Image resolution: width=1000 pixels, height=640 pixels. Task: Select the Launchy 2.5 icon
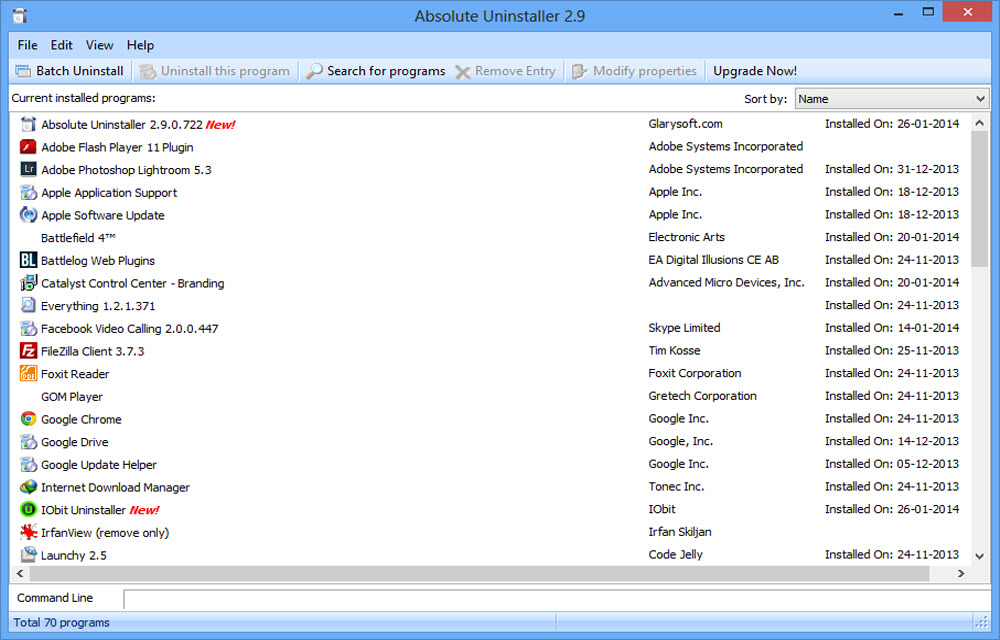(x=28, y=555)
